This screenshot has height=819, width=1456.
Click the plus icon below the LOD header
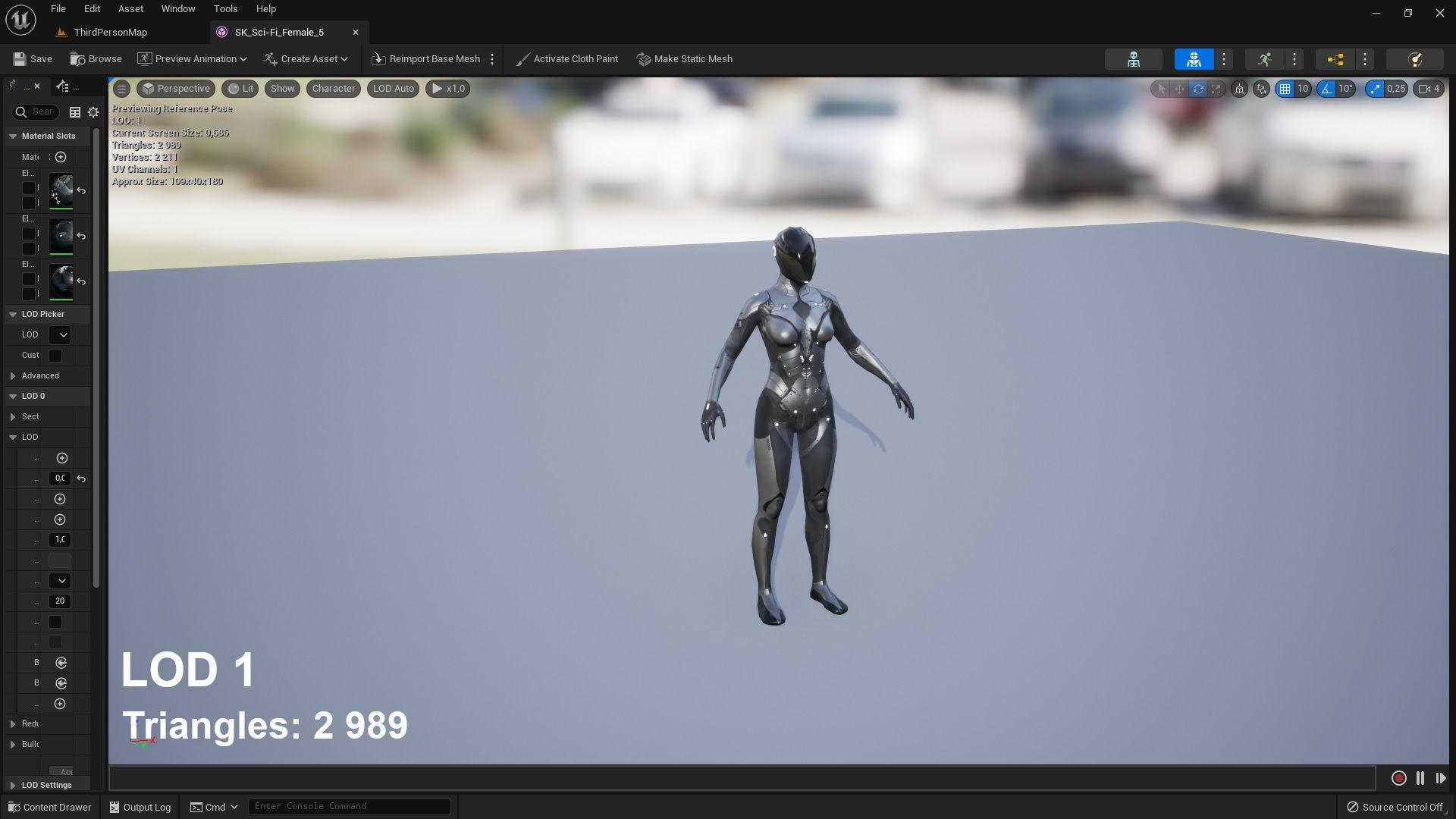62,458
